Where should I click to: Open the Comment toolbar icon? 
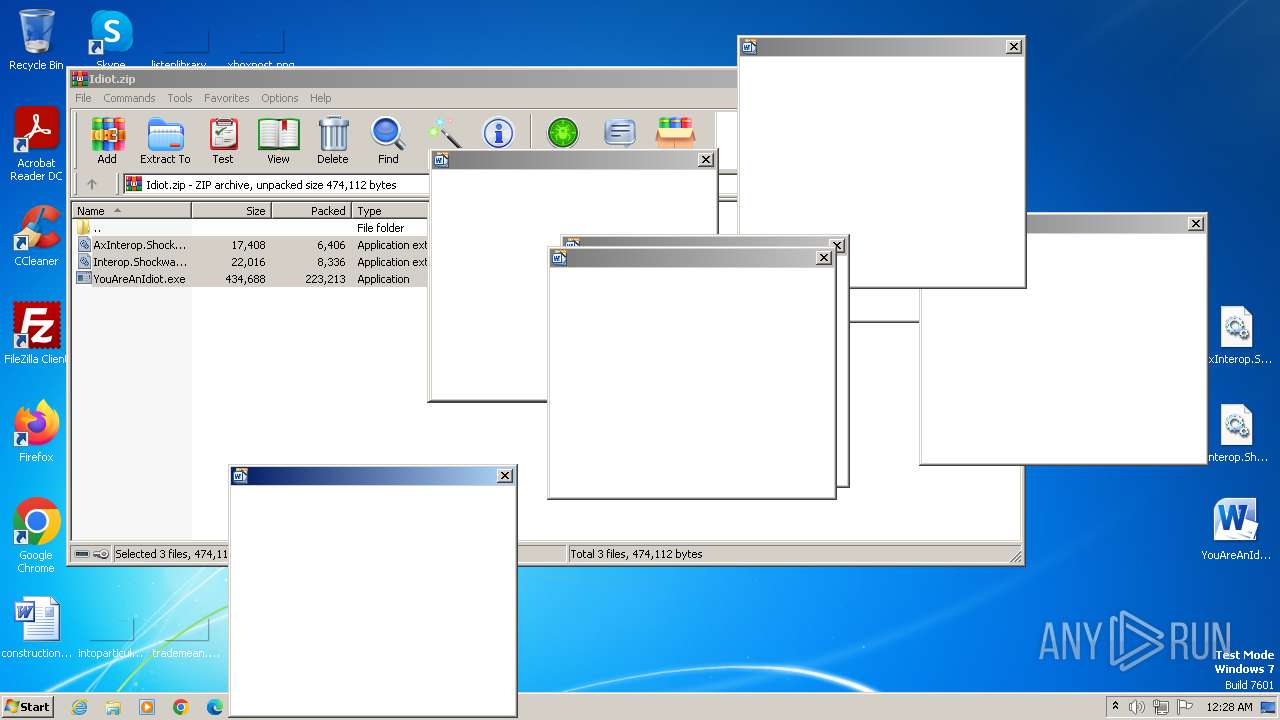pos(620,133)
